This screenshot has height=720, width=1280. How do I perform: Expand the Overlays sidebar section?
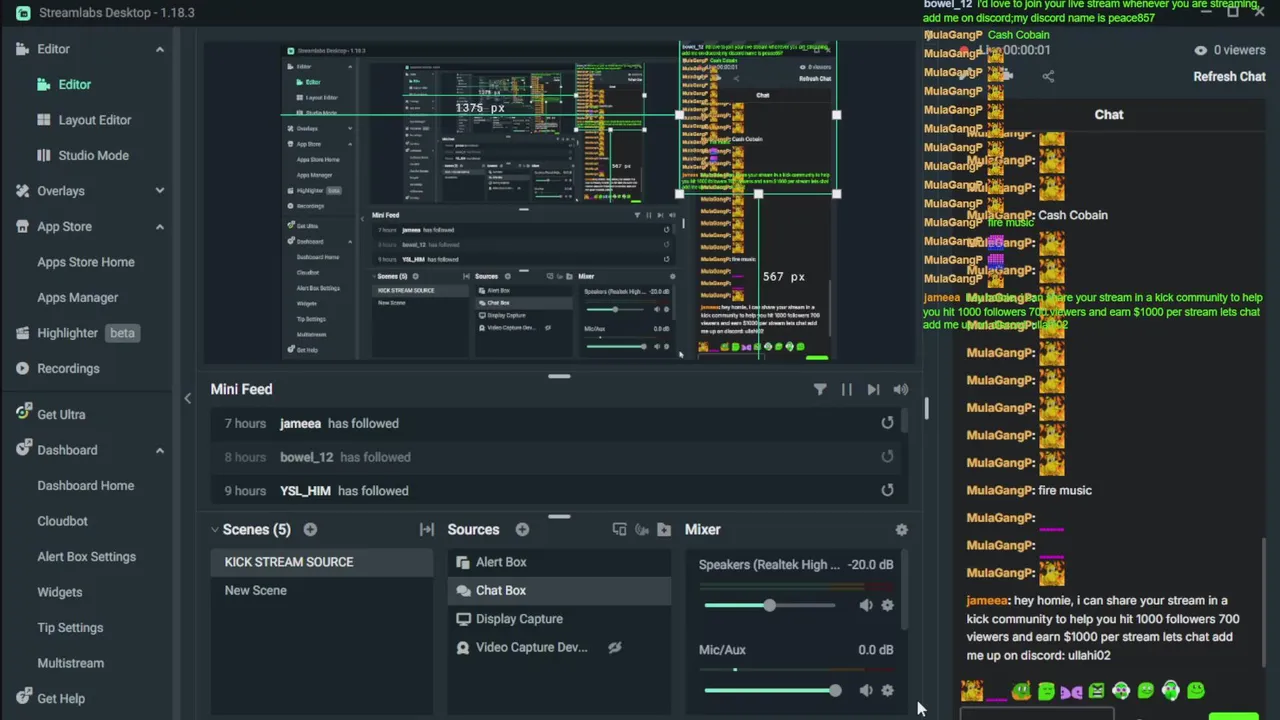point(159,191)
